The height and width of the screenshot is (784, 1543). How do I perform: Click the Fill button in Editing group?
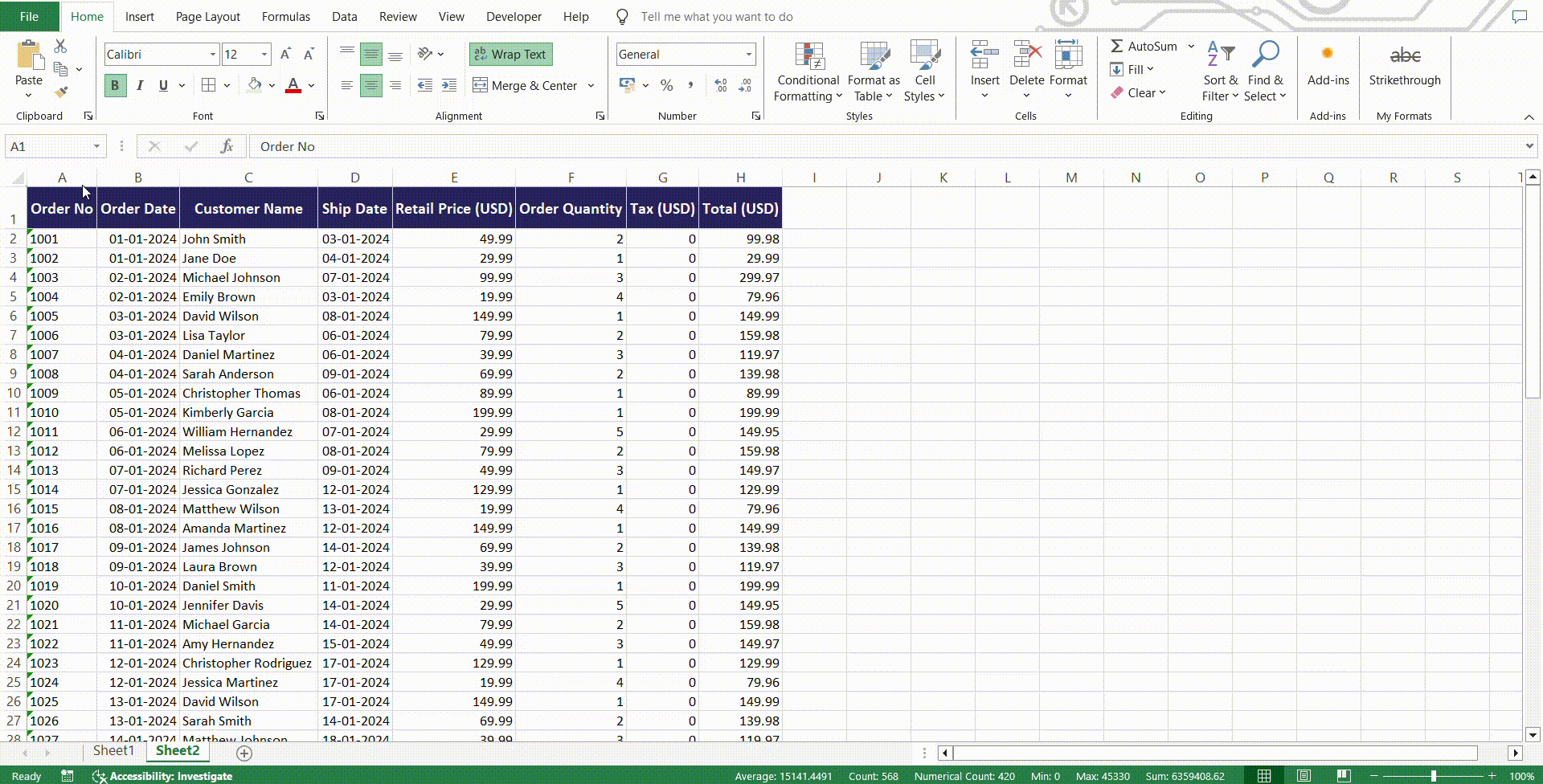1132,70
